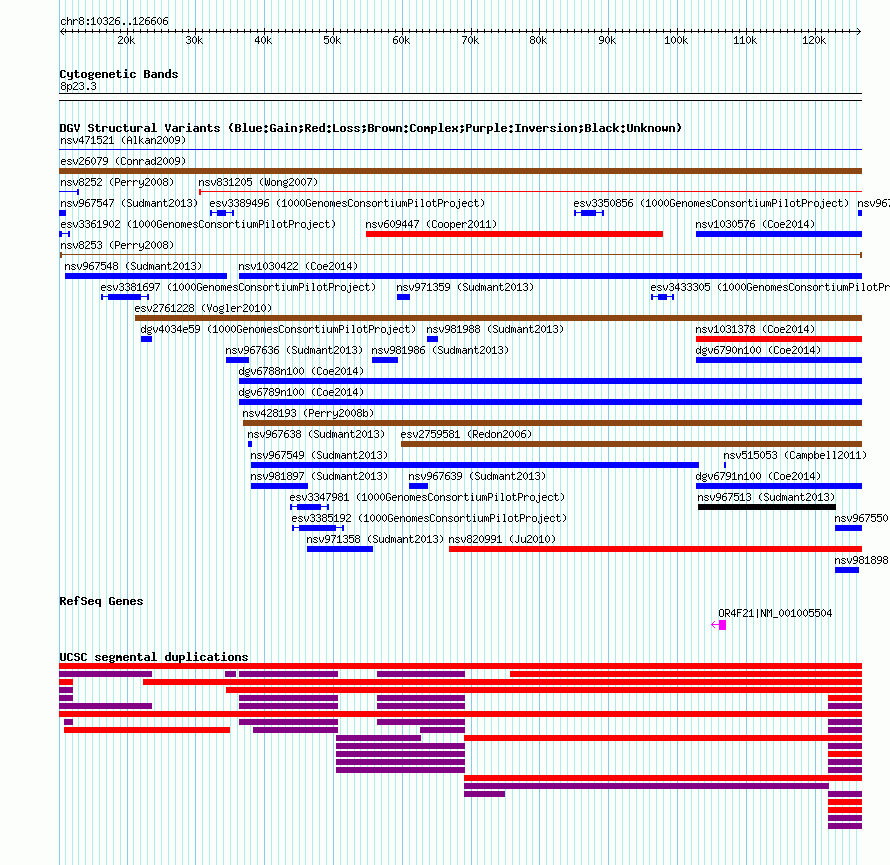Select the OR4F21|NM_001005504 gene label
The height and width of the screenshot is (865, 890).
(775, 613)
